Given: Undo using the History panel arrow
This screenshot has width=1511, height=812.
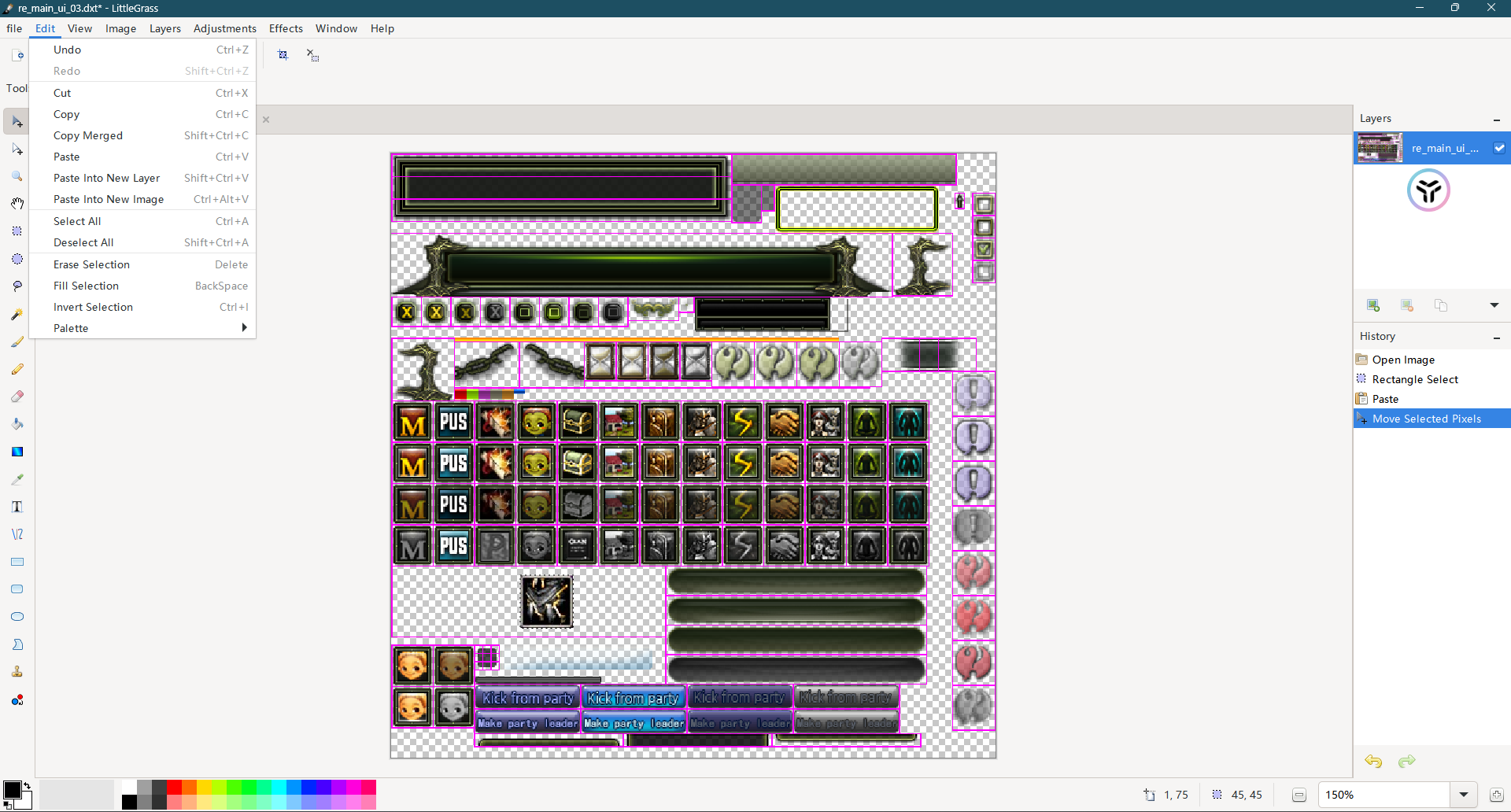Looking at the screenshot, I should pyautogui.click(x=1373, y=761).
